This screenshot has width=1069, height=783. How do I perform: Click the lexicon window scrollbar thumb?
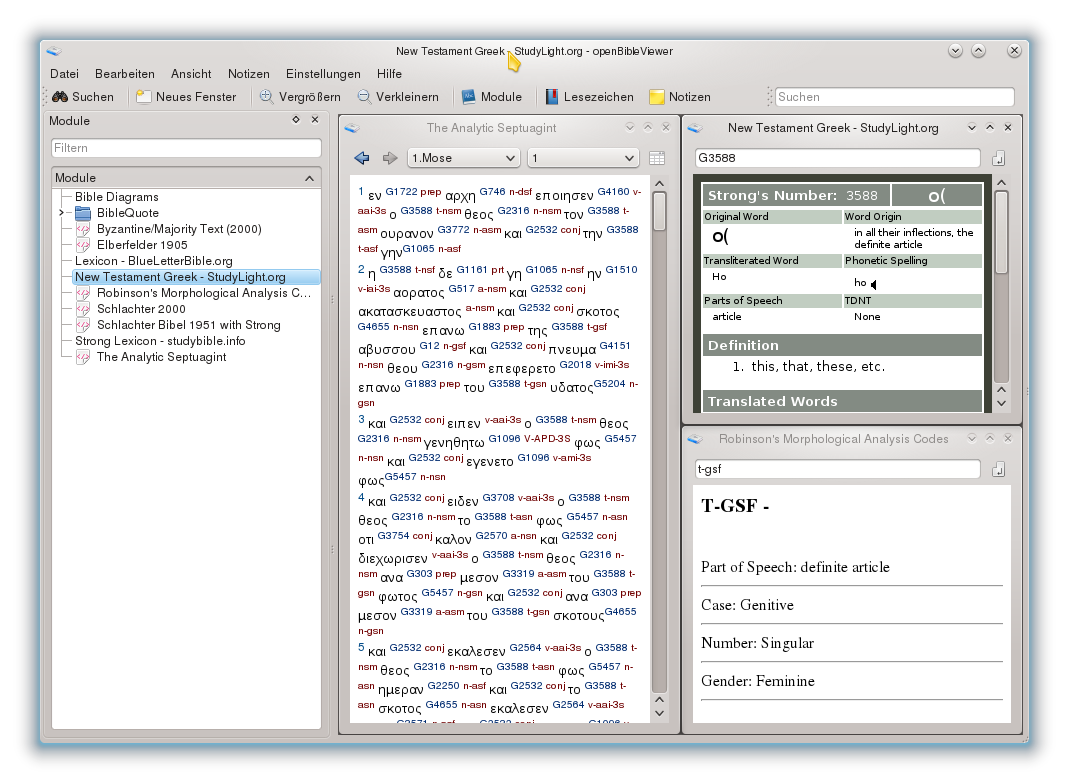pyautogui.click(x=1001, y=232)
